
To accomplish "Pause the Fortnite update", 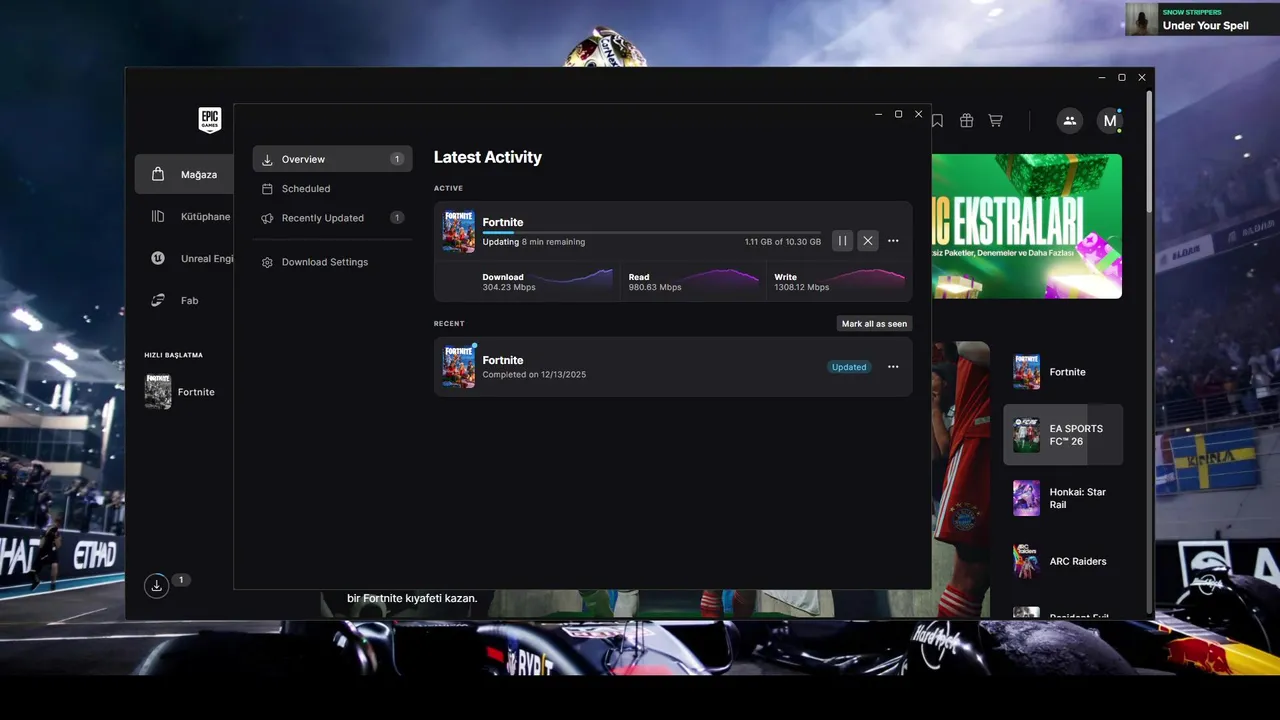I will 843,241.
